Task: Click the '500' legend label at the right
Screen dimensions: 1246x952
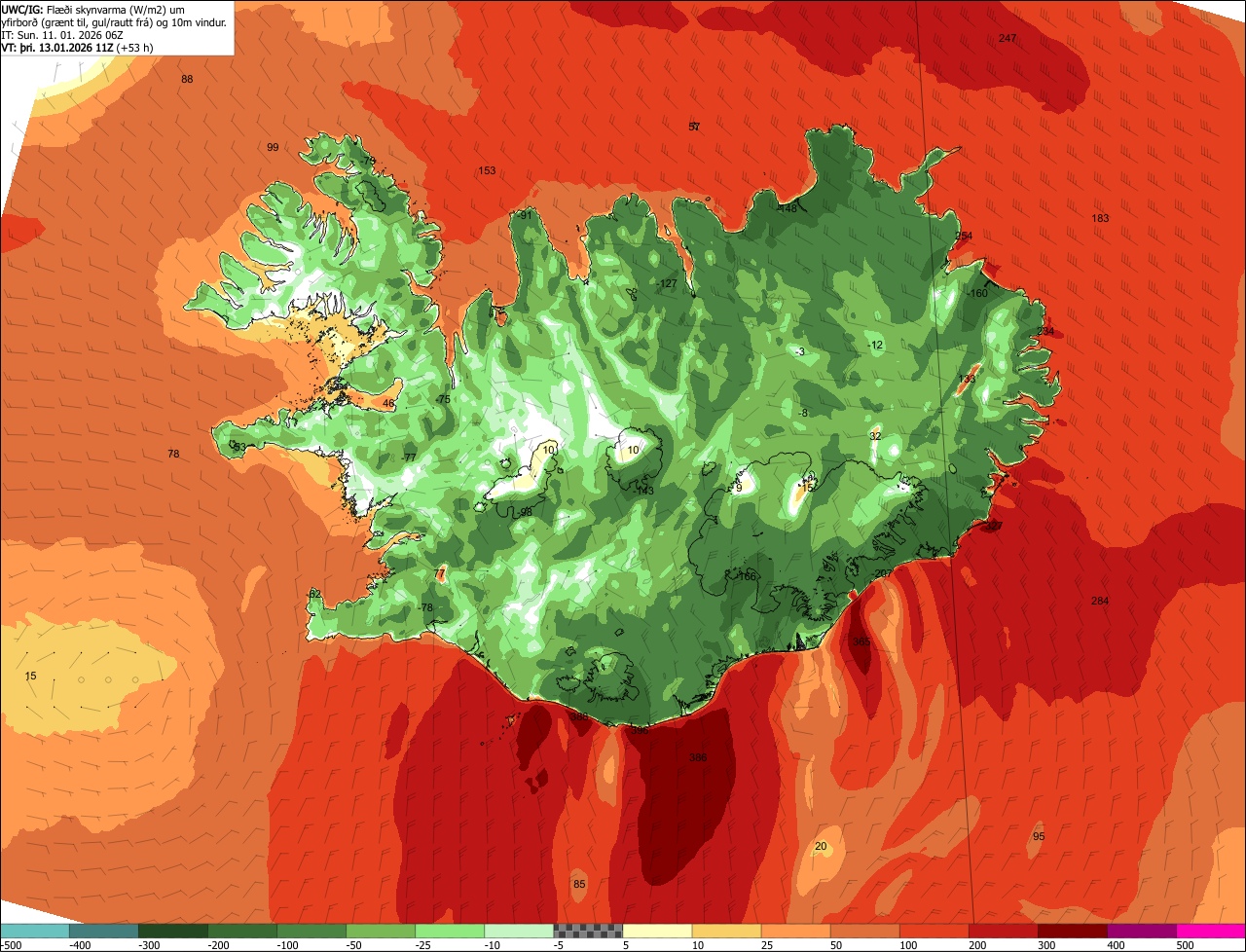Action: pos(1184,944)
